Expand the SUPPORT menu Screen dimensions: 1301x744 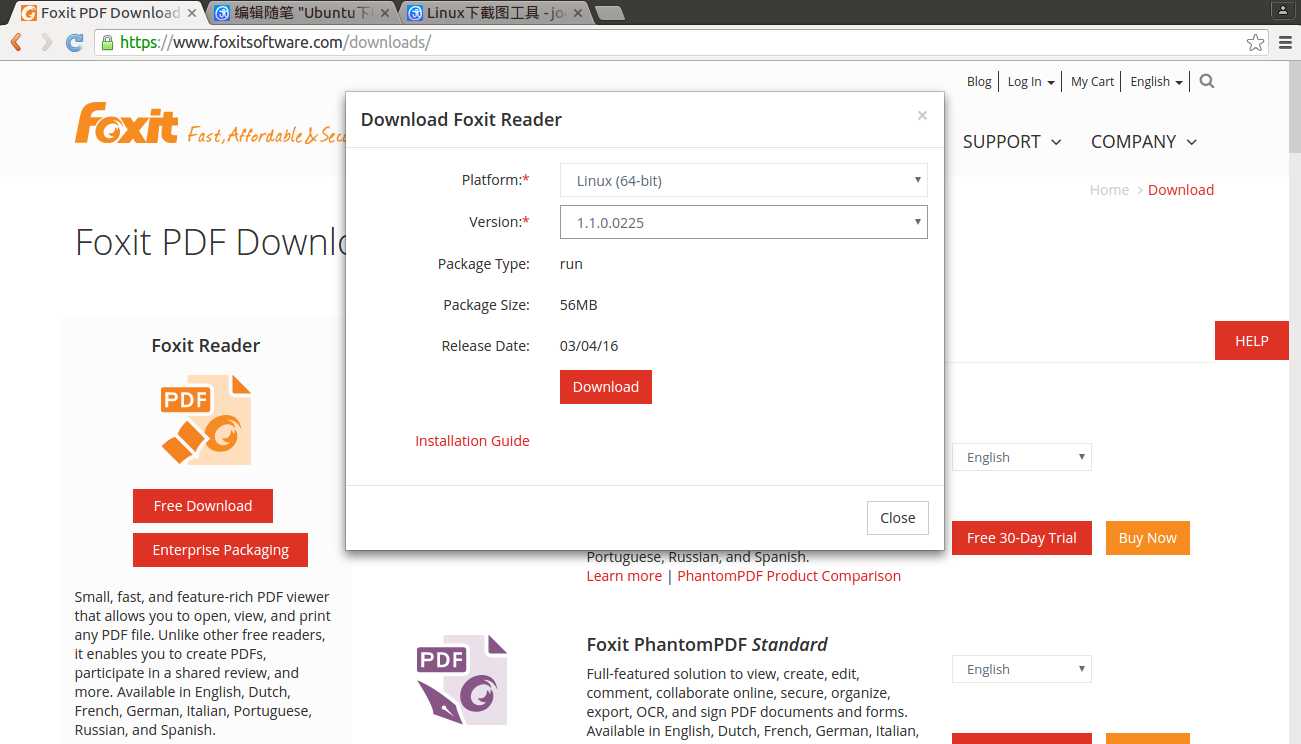(1012, 142)
